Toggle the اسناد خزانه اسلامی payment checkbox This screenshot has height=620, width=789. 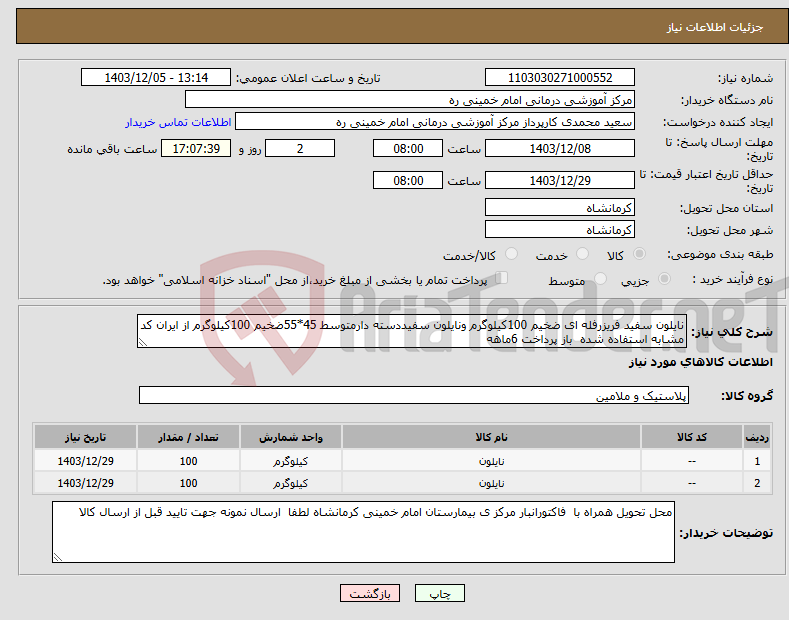point(502,278)
